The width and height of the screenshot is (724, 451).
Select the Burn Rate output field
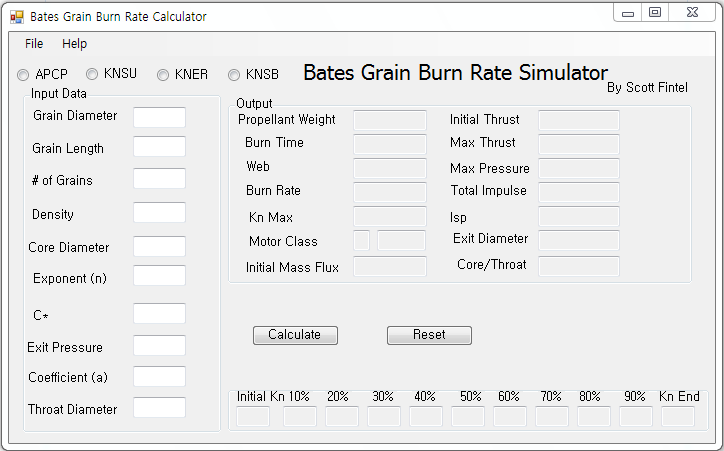click(x=390, y=192)
